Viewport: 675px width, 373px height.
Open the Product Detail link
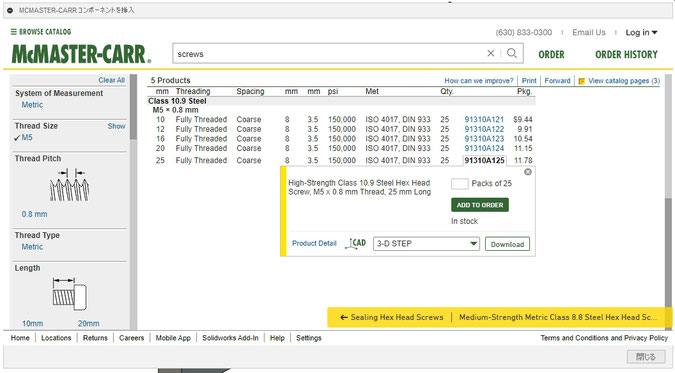coord(314,243)
